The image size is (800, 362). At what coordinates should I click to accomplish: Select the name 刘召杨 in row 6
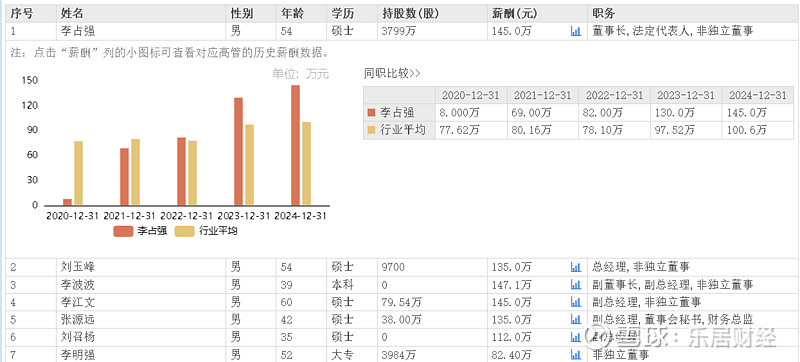coord(78,337)
